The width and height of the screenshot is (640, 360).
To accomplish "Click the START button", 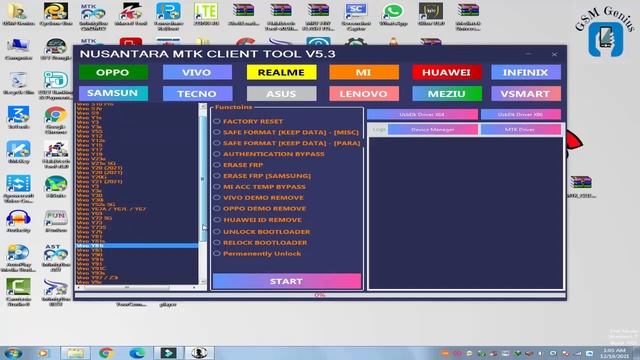I will click(287, 281).
